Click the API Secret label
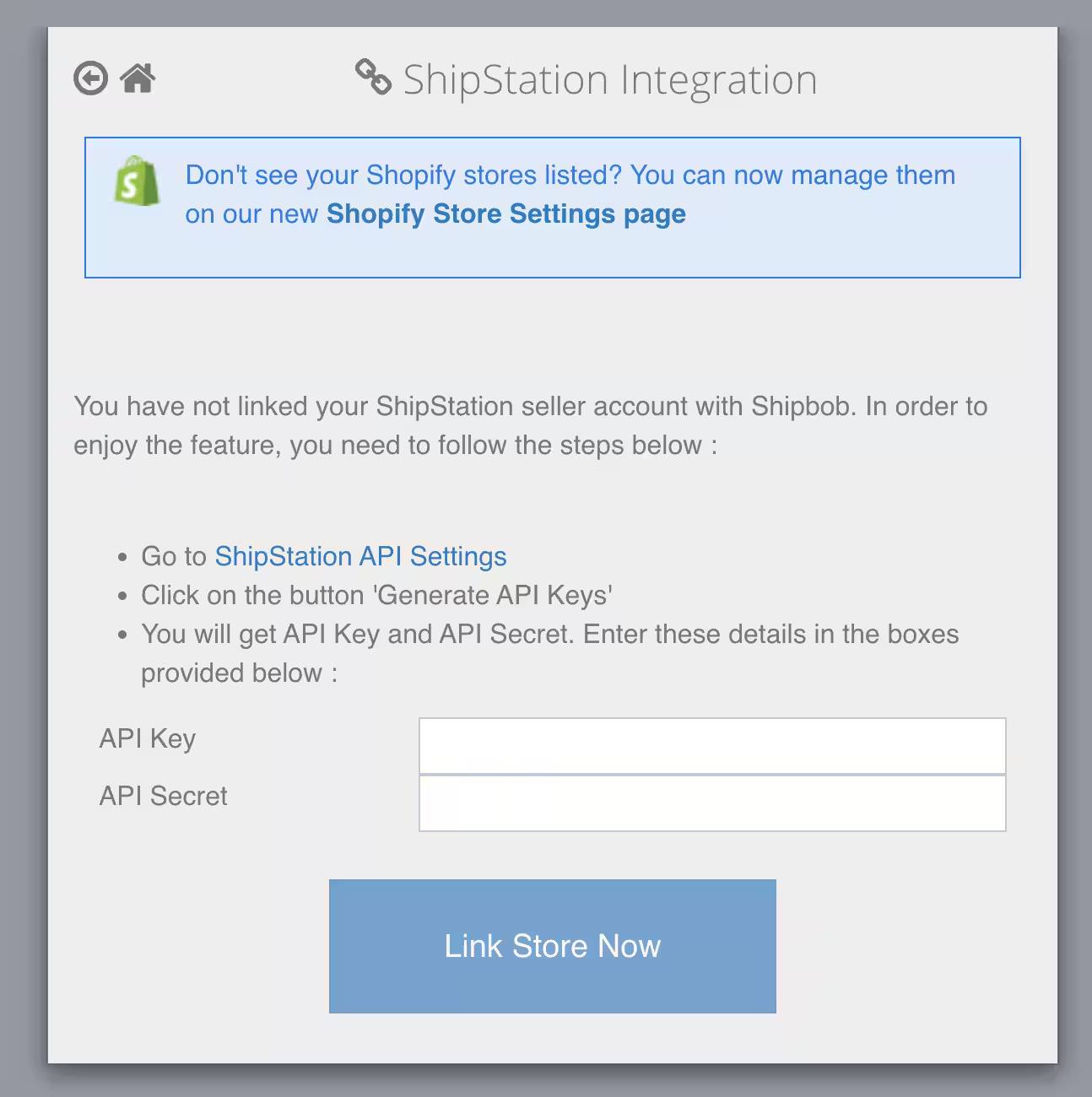The height and width of the screenshot is (1097, 1092). (x=163, y=795)
